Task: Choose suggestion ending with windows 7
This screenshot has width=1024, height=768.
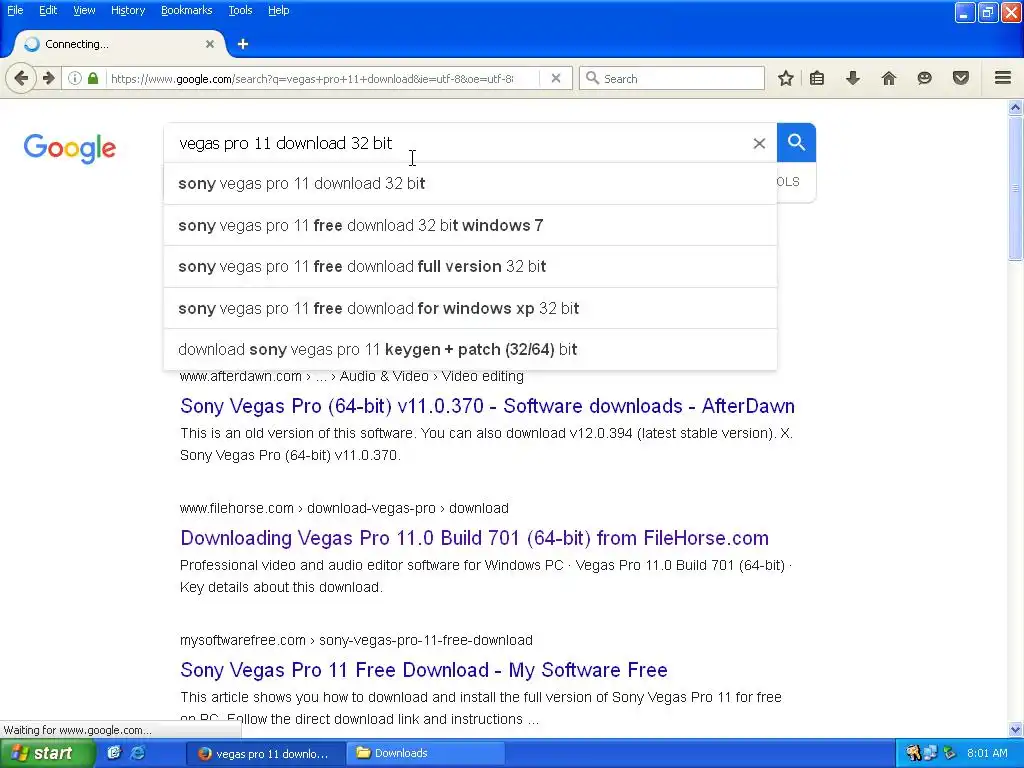Action: 470,225
